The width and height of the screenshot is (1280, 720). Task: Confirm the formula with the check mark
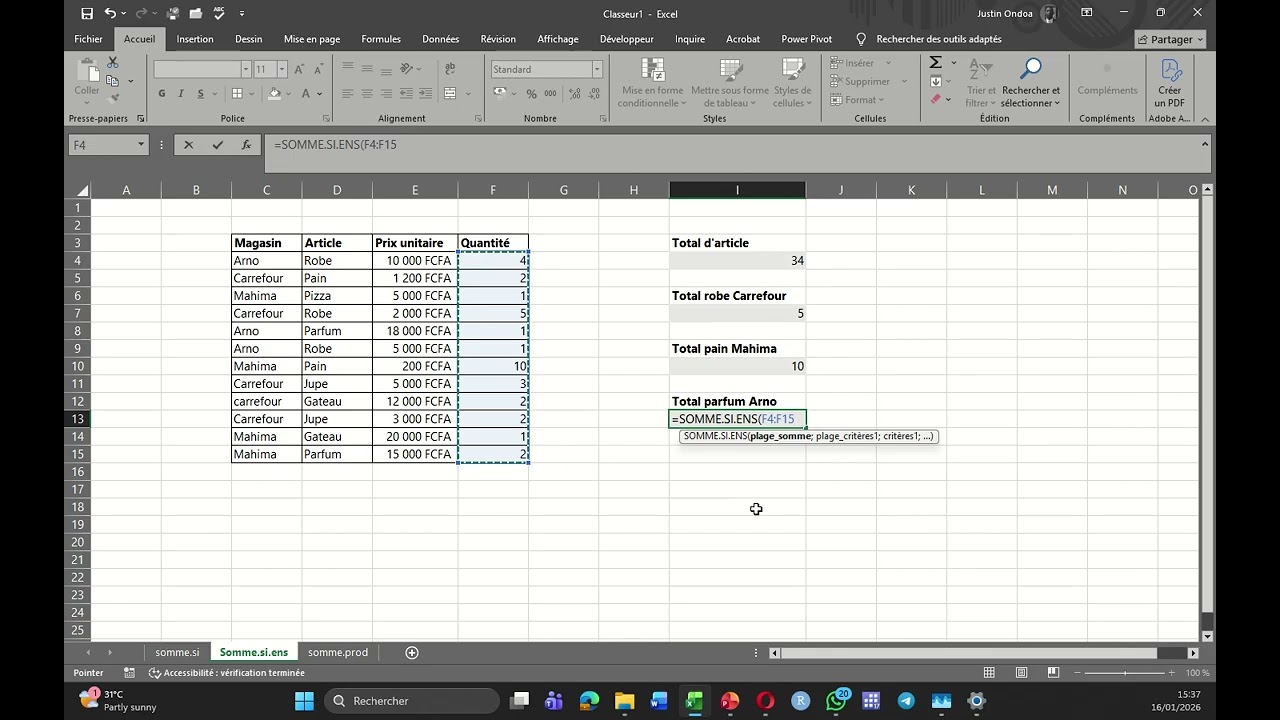click(x=217, y=145)
